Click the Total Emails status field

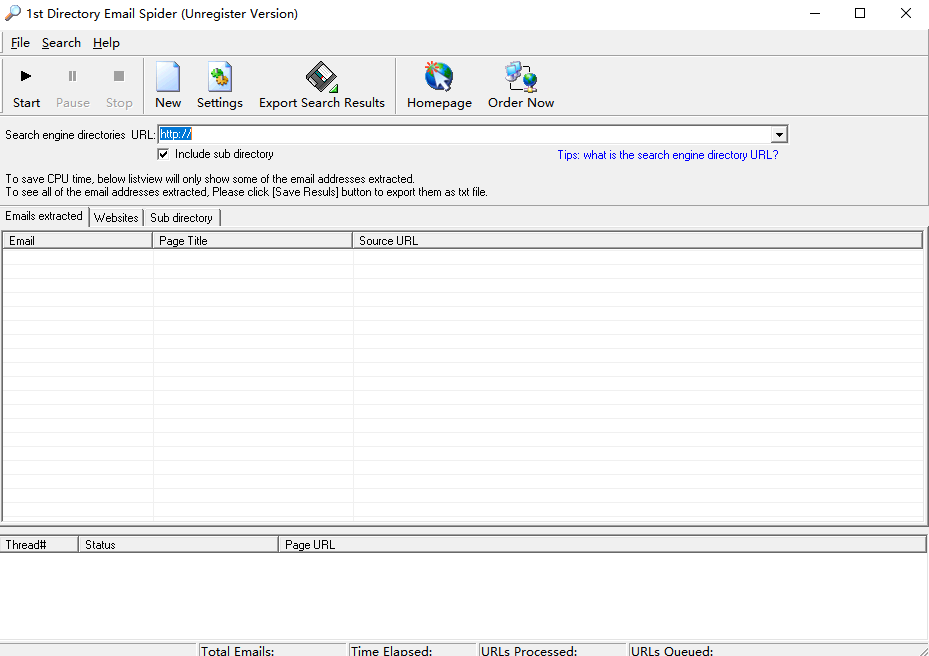tap(272, 650)
